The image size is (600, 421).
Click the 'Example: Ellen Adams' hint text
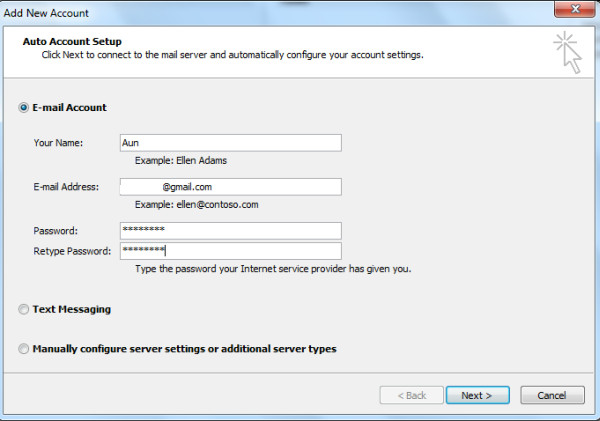[x=181, y=160]
